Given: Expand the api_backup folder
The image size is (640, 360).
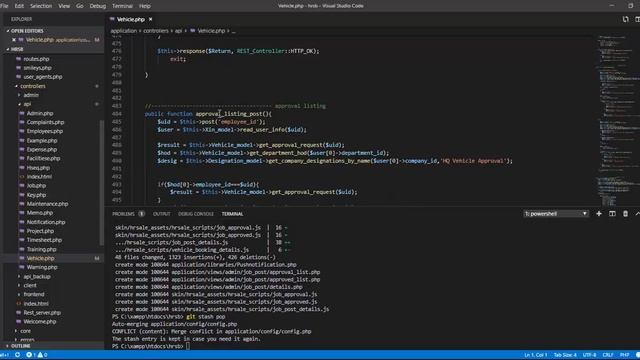Looking at the screenshot, I should coord(37,276).
